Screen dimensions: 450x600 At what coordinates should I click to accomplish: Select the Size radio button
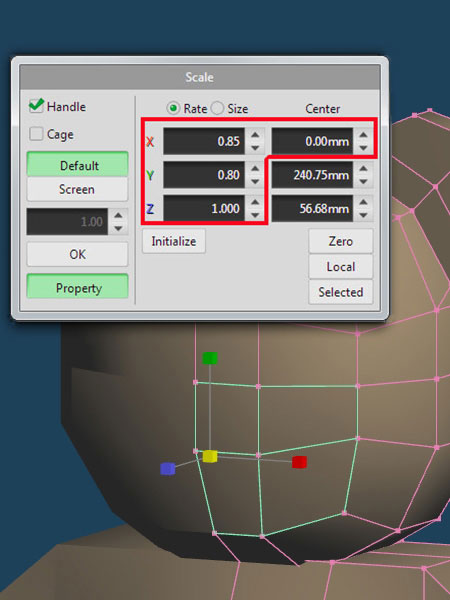[x=217, y=108]
